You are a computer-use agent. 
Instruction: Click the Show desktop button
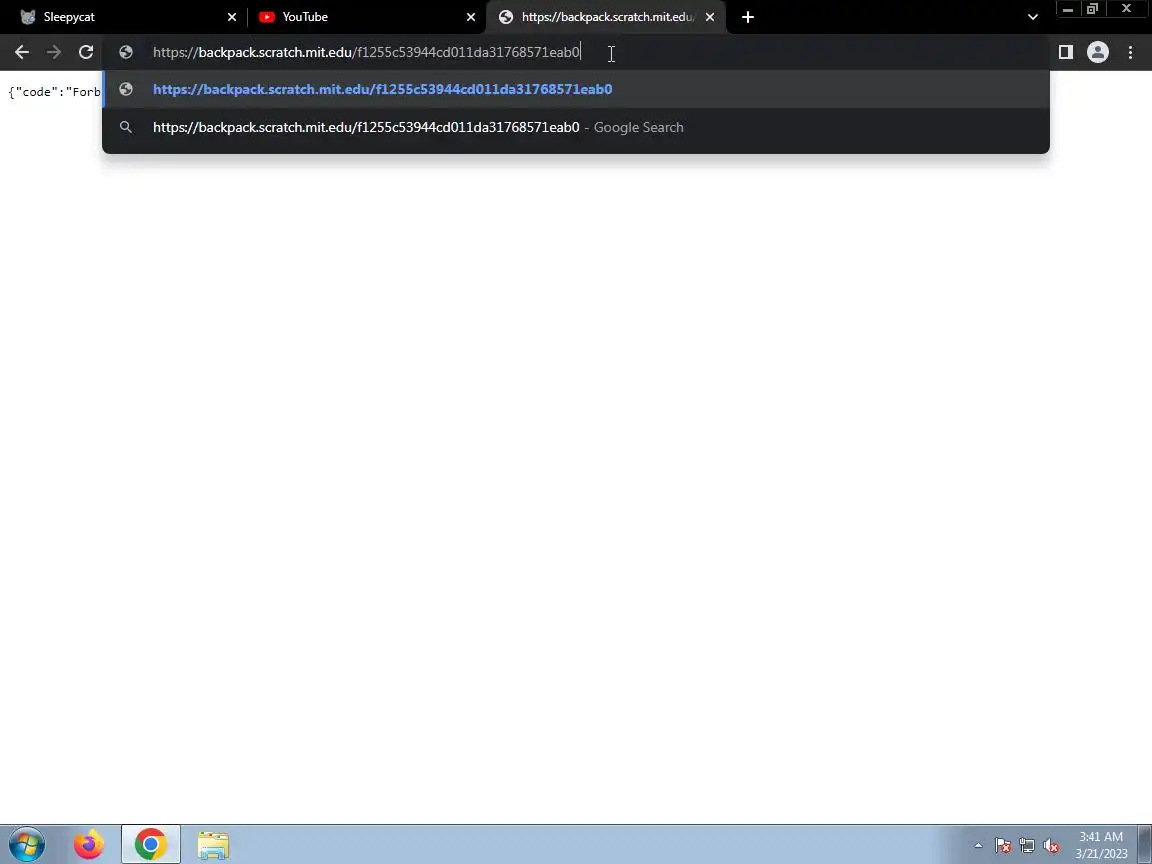click(1145, 845)
